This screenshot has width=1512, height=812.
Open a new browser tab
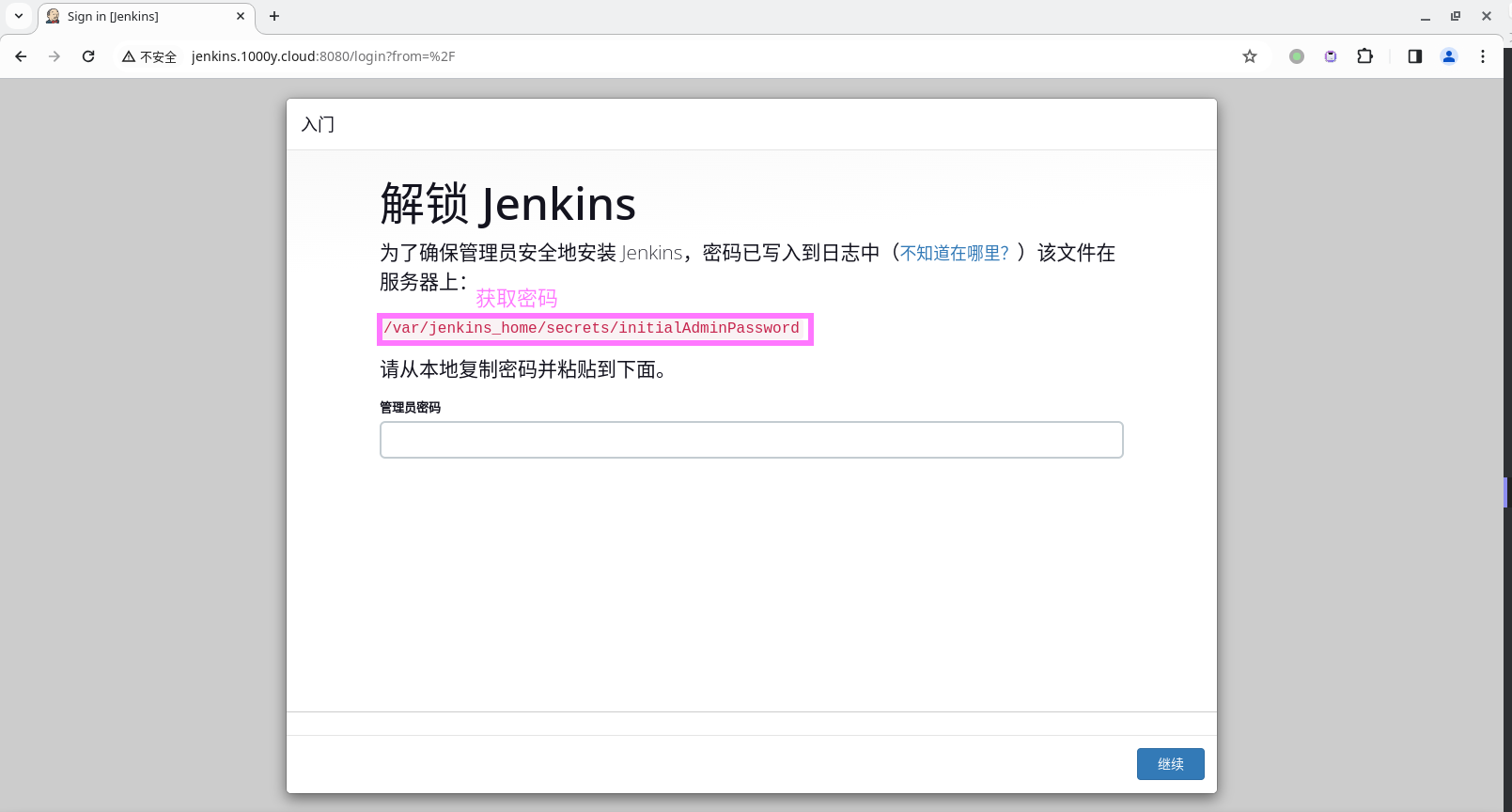click(x=274, y=16)
